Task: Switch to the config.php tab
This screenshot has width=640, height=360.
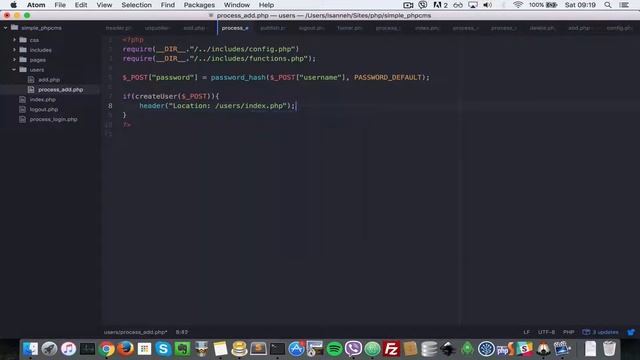Action: (618, 28)
